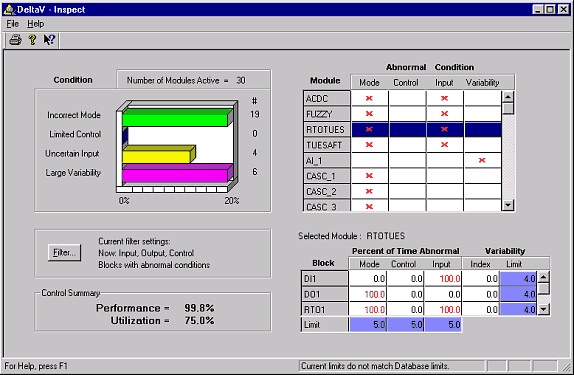Click the status bar database limits message
This screenshot has width=574, height=375.
(x=375, y=366)
